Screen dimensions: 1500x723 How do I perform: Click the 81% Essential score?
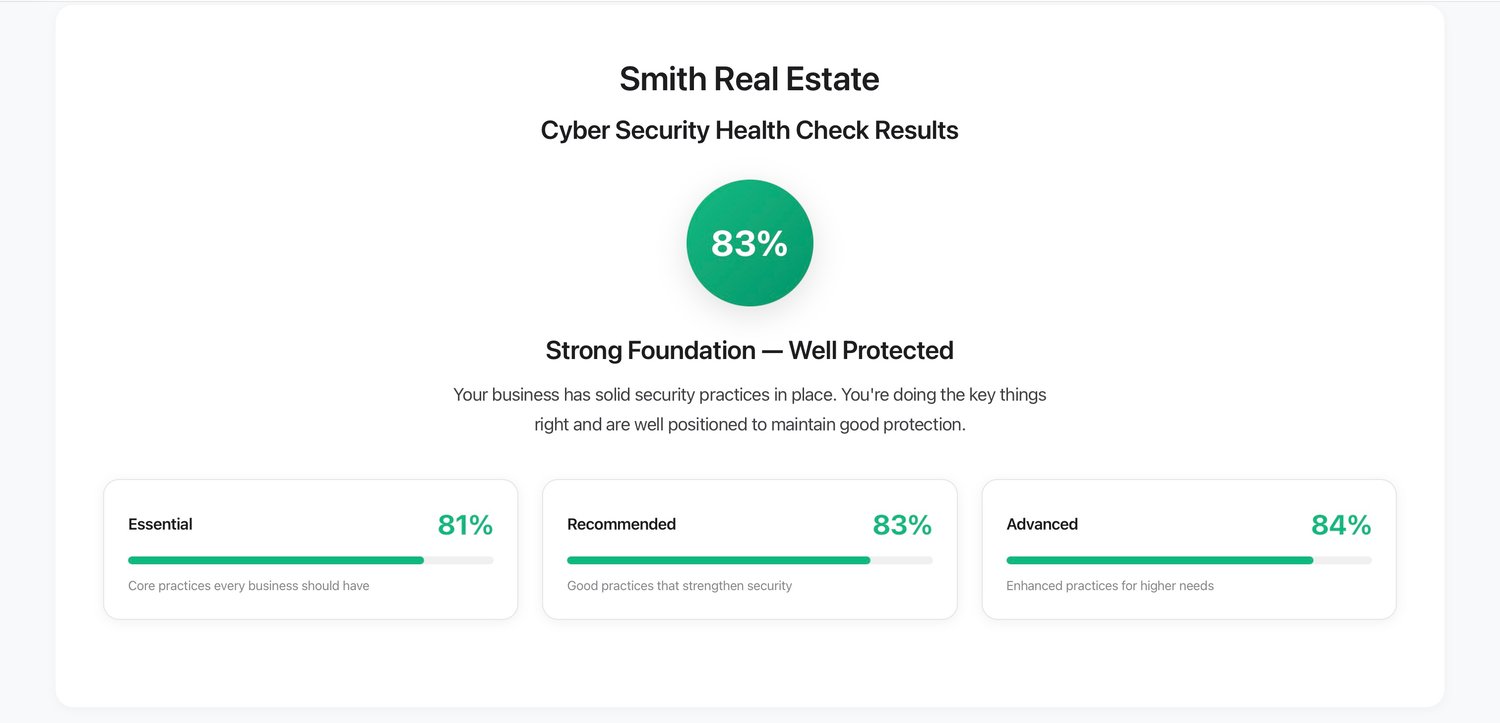pos(465,525)
